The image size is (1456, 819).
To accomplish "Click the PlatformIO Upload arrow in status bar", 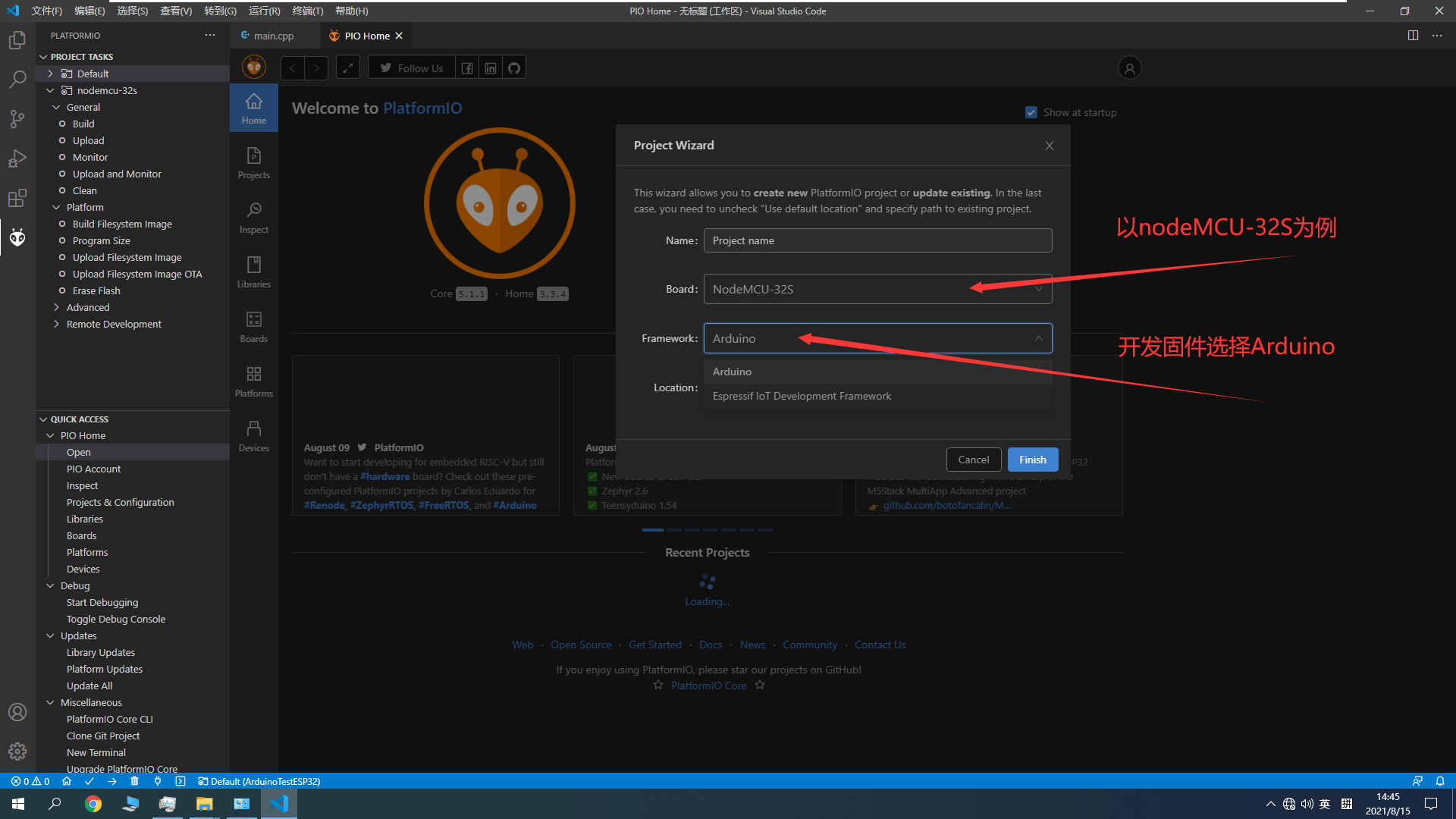I will [112, 781].
